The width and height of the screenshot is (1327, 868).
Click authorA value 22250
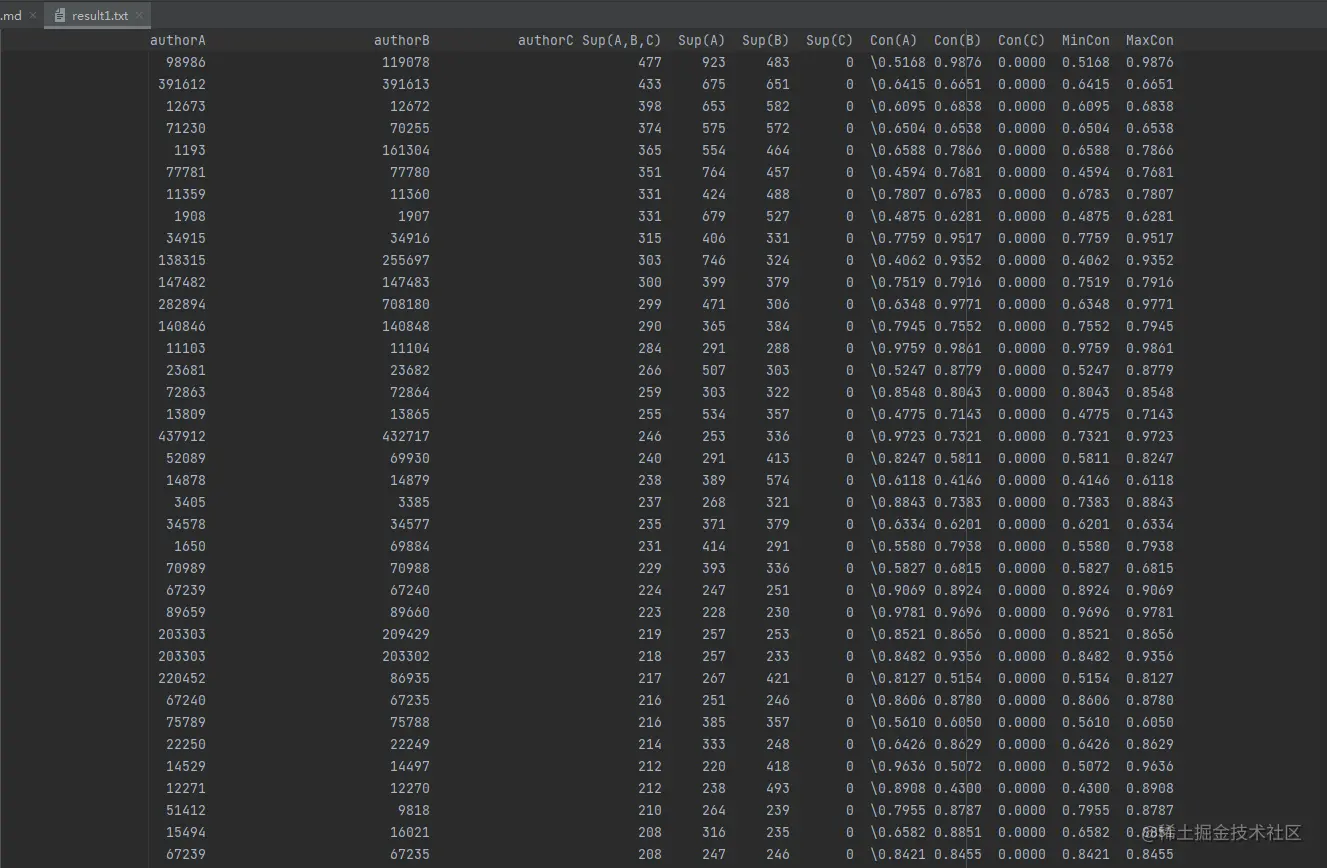186,744
